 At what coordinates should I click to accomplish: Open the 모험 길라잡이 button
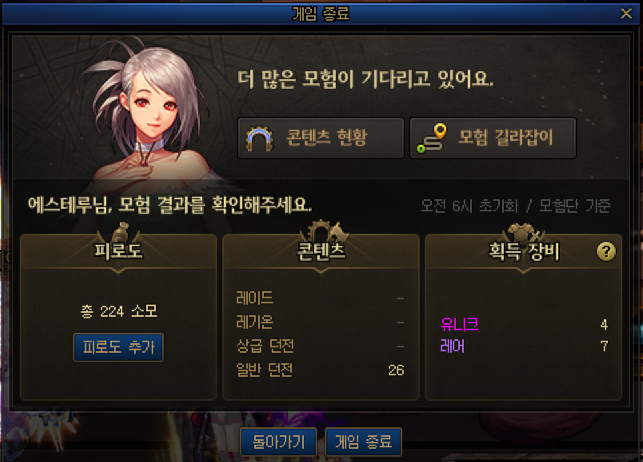click(x=493, y=138)
